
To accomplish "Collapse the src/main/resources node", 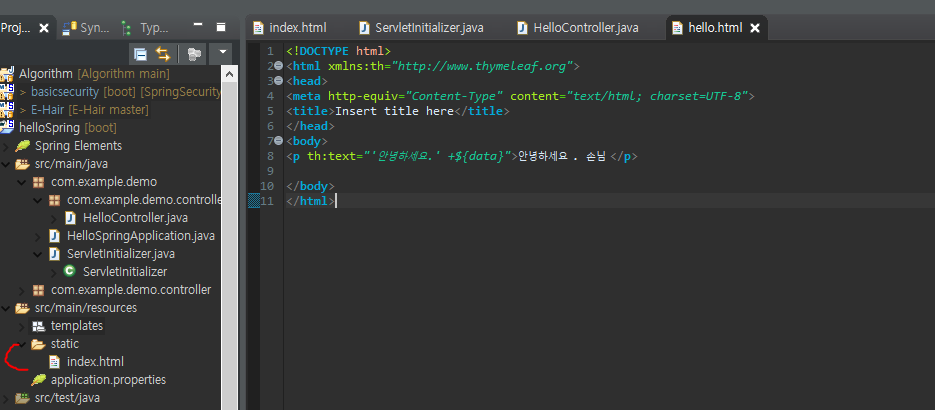I will 5,308.
